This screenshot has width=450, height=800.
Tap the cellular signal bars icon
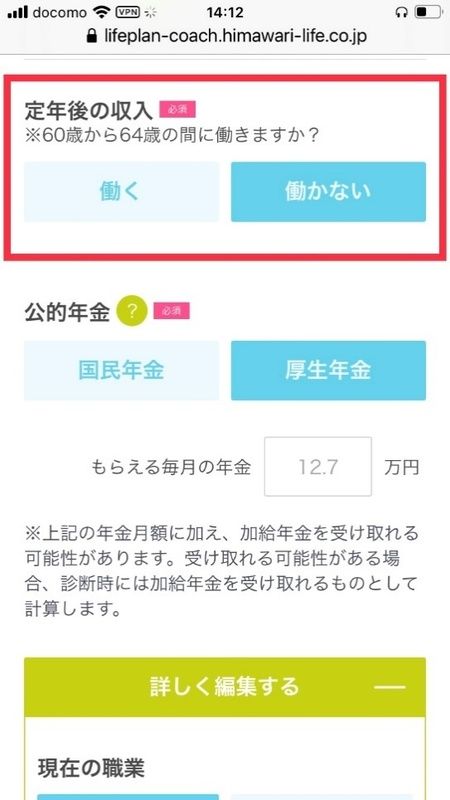click(17, 12)
